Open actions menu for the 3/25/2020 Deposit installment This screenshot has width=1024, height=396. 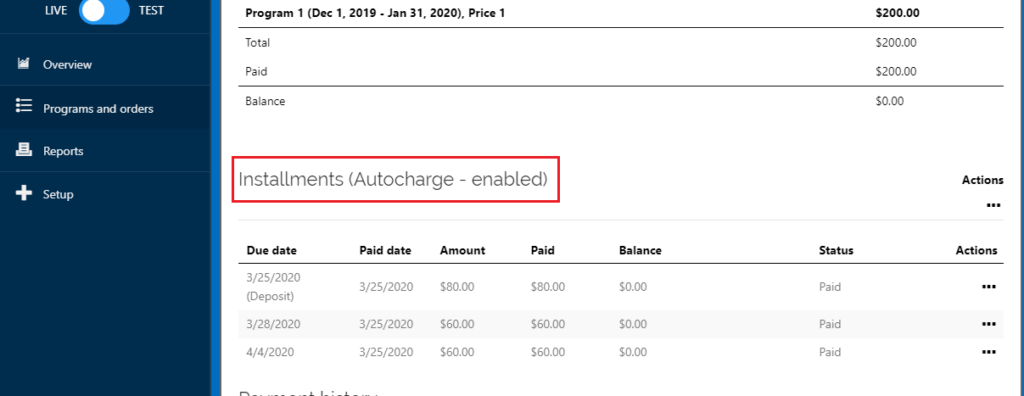pos(989,287)
